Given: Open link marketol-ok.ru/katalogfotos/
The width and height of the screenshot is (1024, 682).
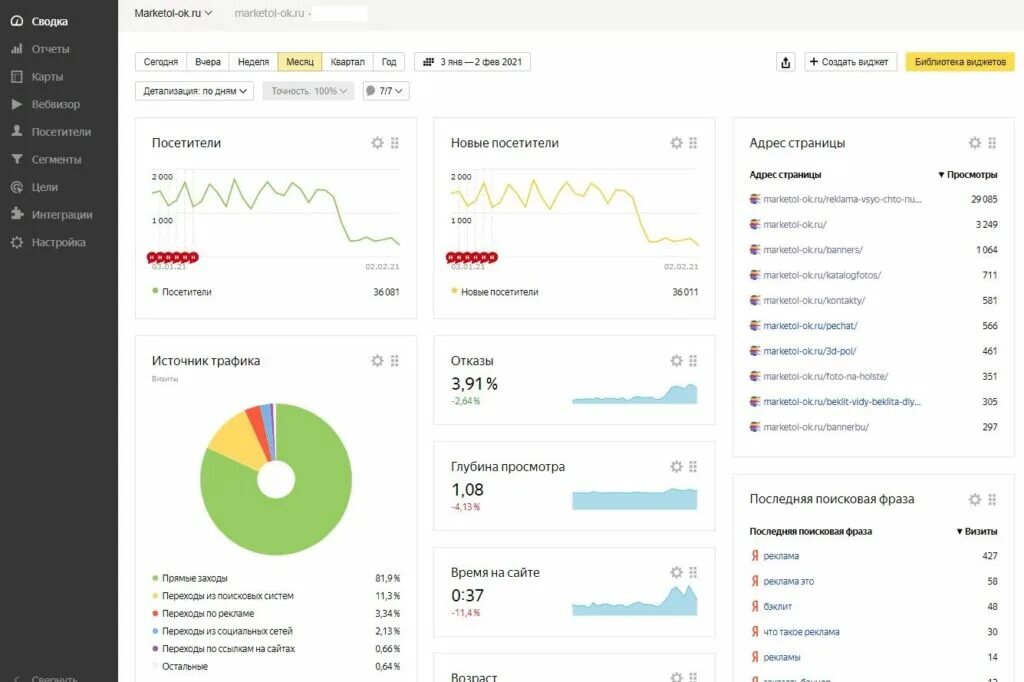Looking at the screenshot, I should click(x=822, y=275).
